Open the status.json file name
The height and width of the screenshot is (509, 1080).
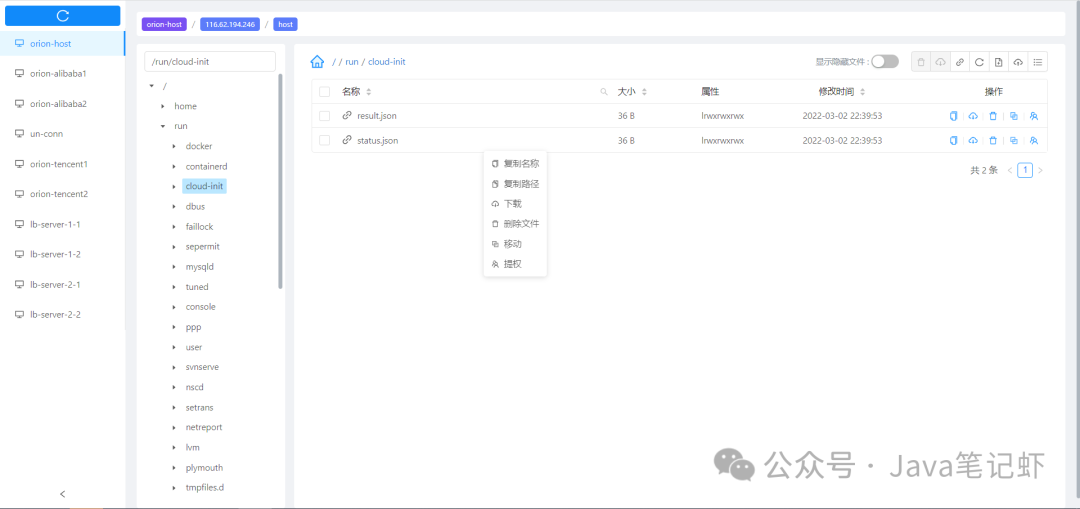377,141
